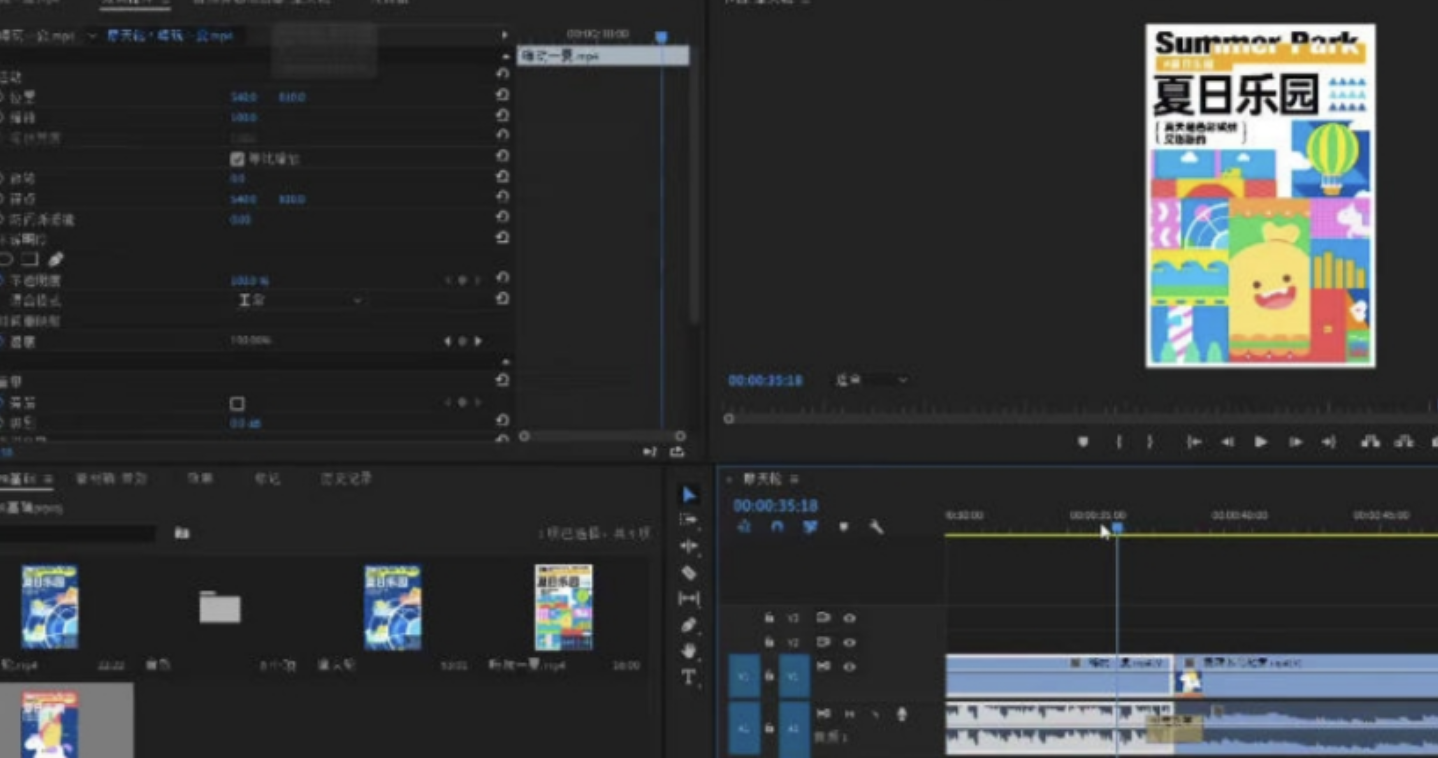Toggle sync lock on track V2
This screenshot has width=1438, height=758.
point(823,642)
